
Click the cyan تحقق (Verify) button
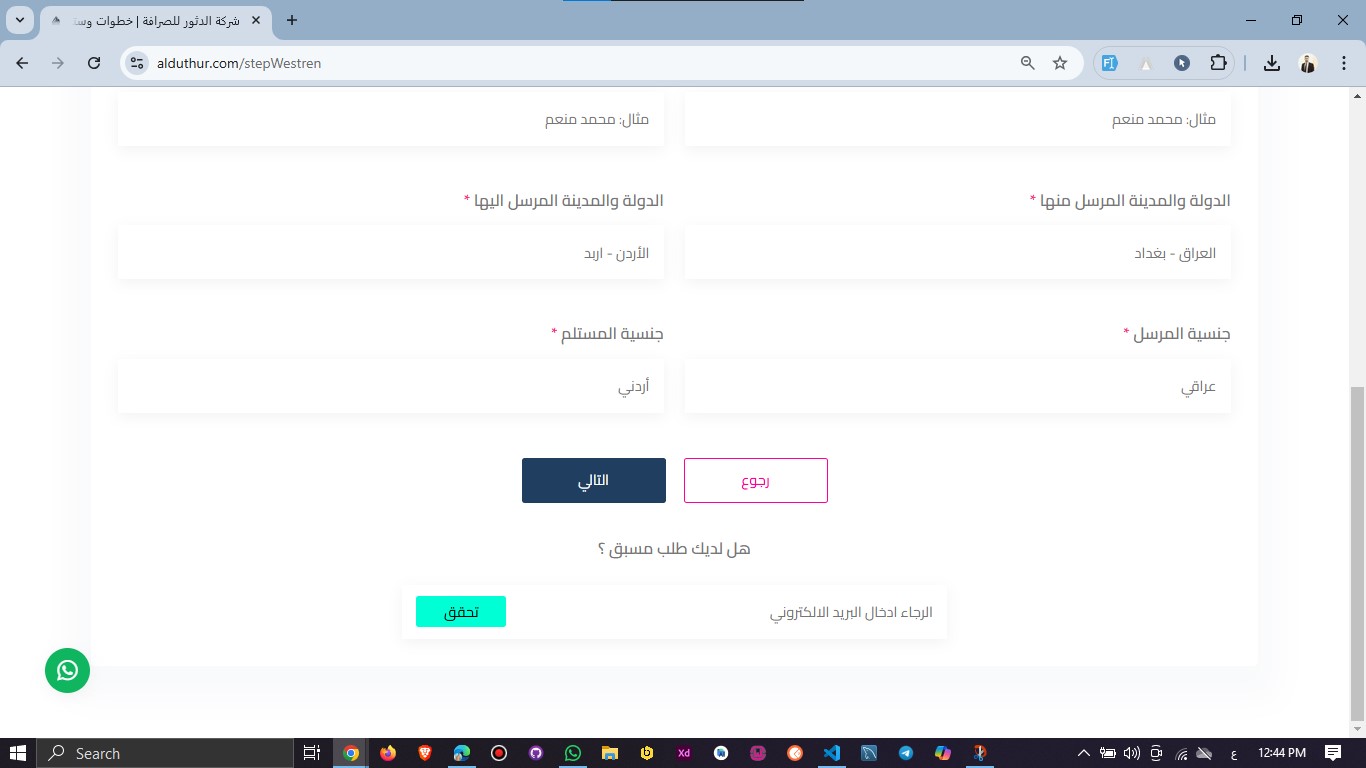tap(460, 612)
